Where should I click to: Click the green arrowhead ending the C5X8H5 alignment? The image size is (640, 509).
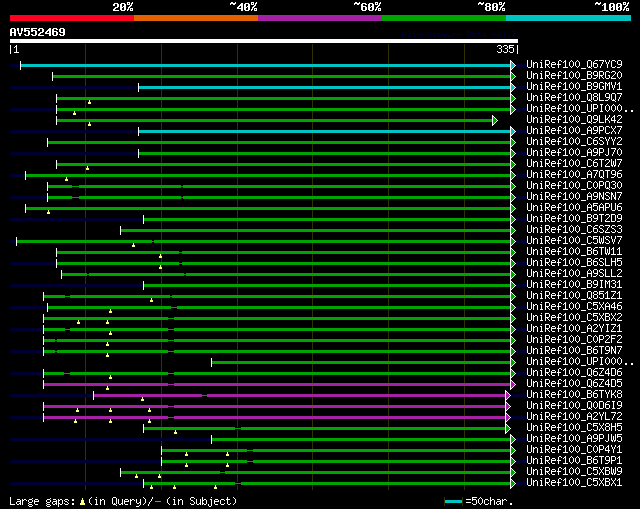pos(508,429)
